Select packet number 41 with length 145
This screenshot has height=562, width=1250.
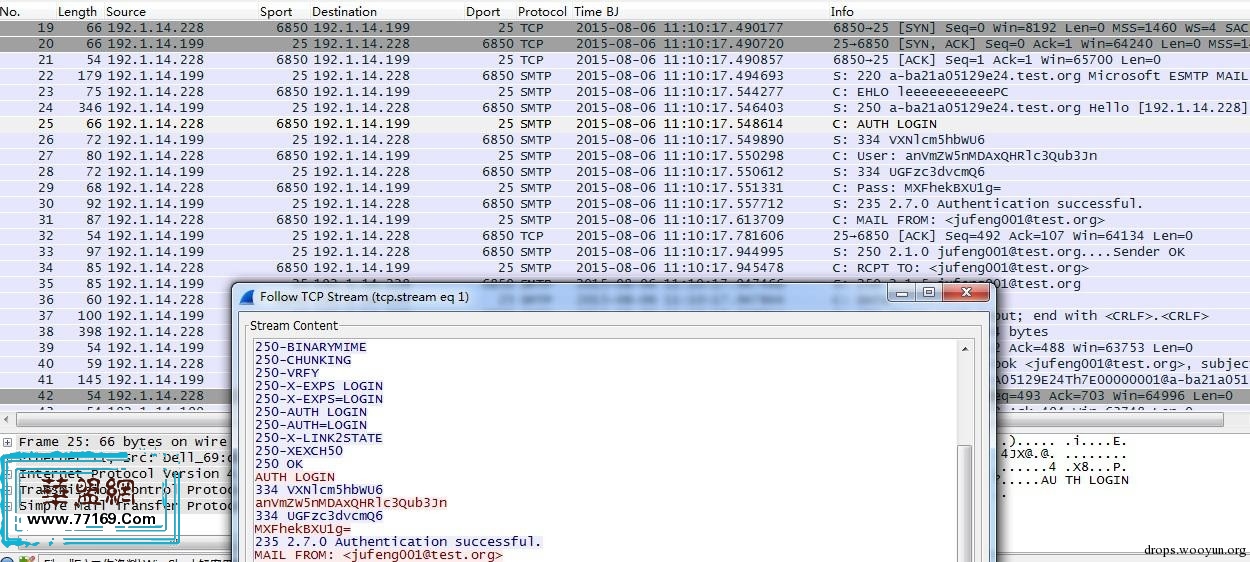(x=115, y=380)
